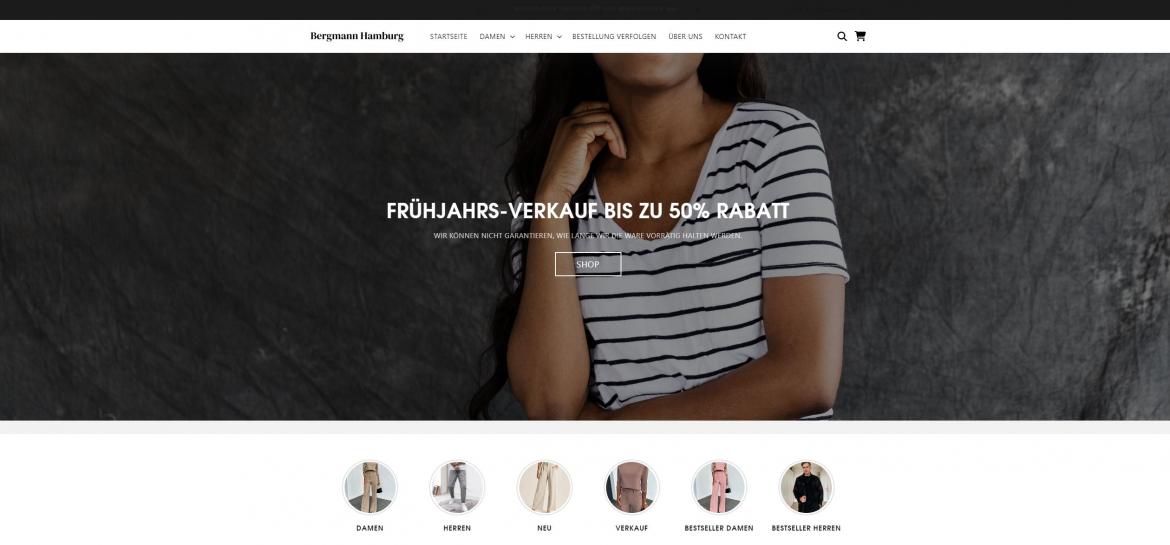Open the search magnifier icon
The height and width of the screenshot is (545, 1170).
point(842,36)
